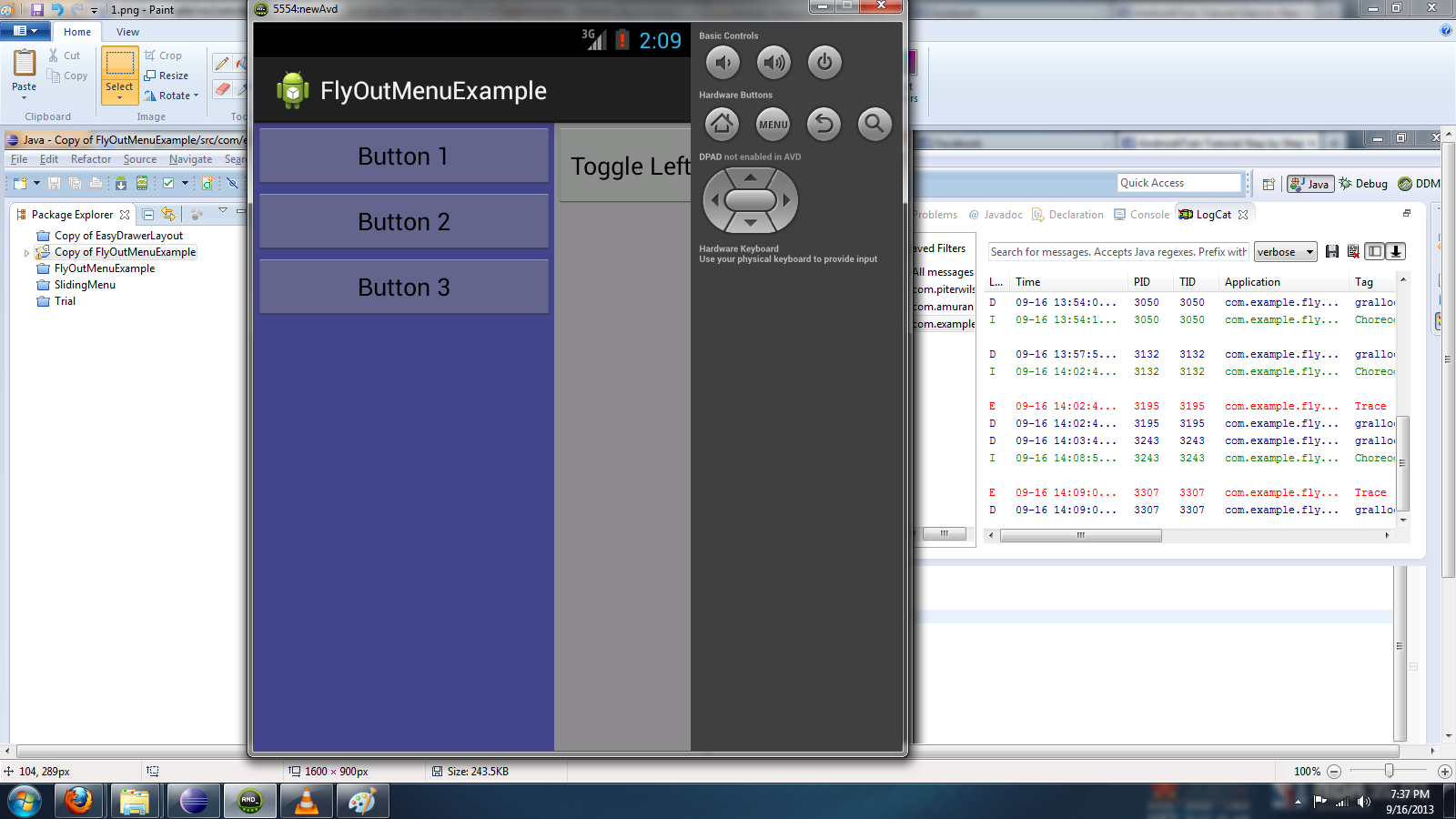
Task: Open the Android SDK Manager toolbar icon
Action: (x=120, y=183)
